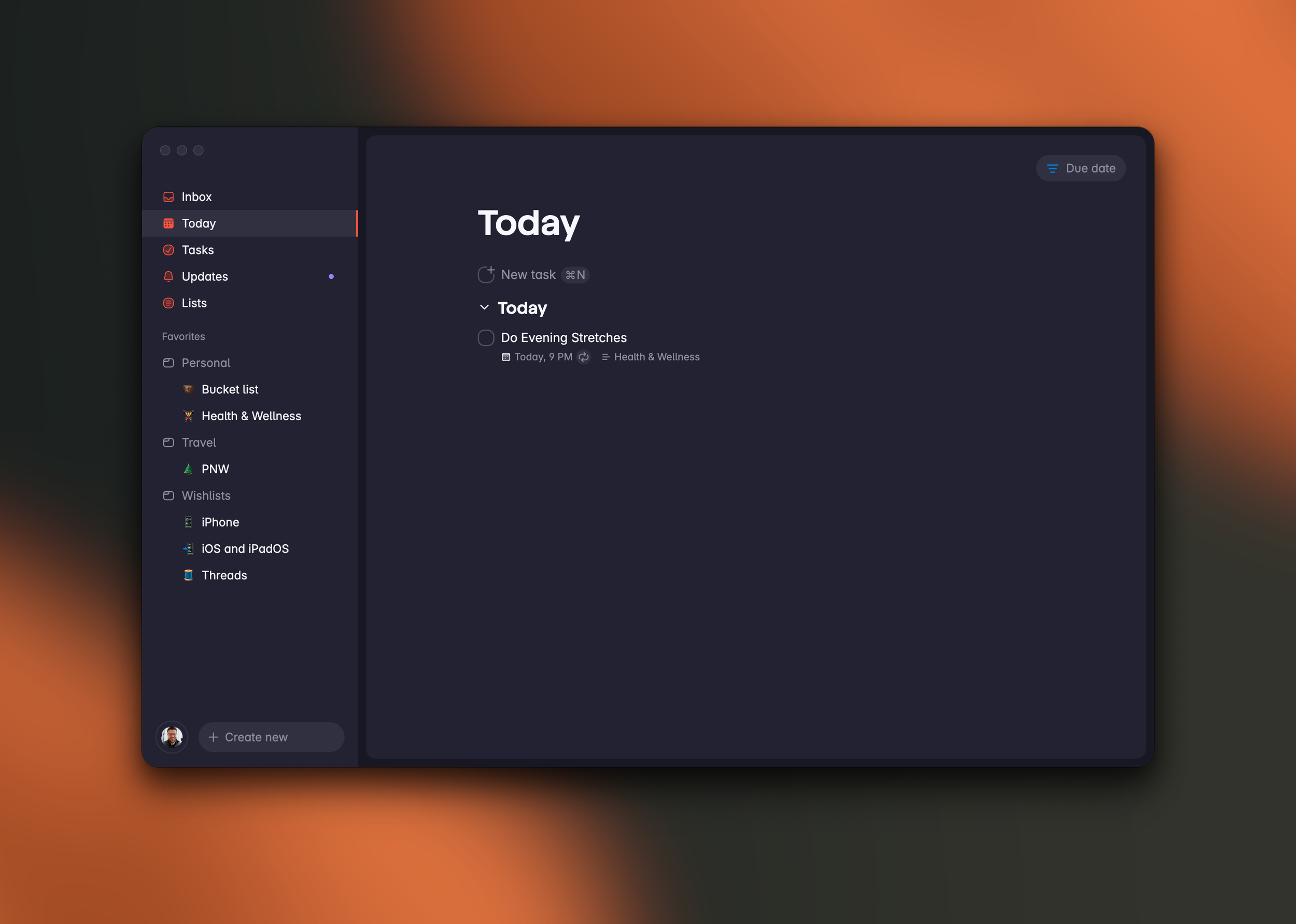
Task: Click the red close window button
Action: coord(165,151)
